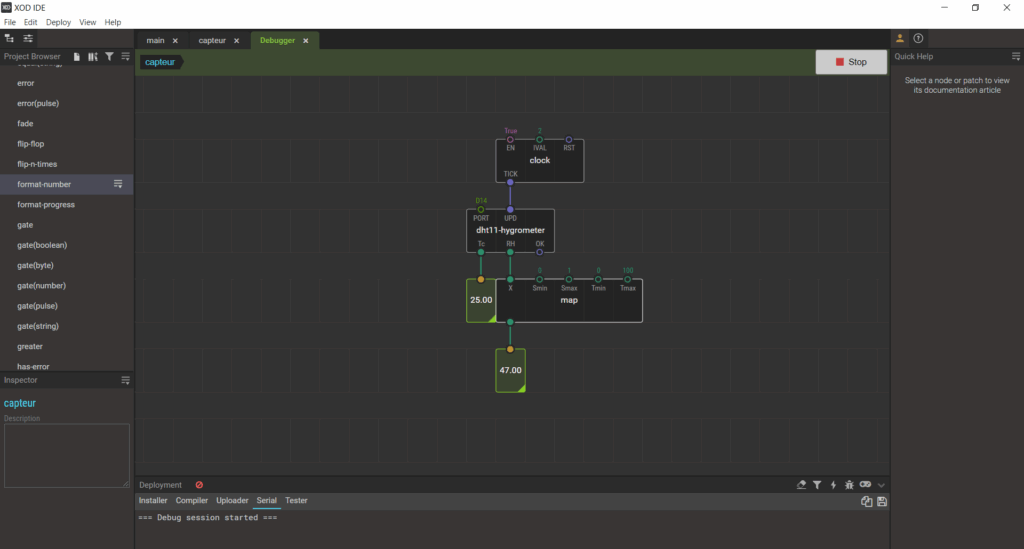The image size is (1024, 549).
Task: Toggle the Inspector sliders icon in sidebar
Action: pos(28,39)
